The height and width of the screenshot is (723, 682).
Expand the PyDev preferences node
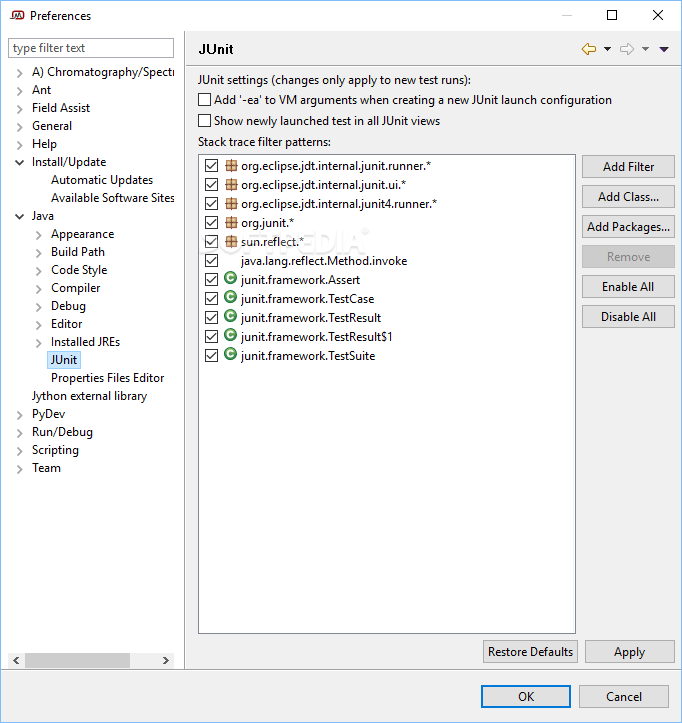click(19, 415)
